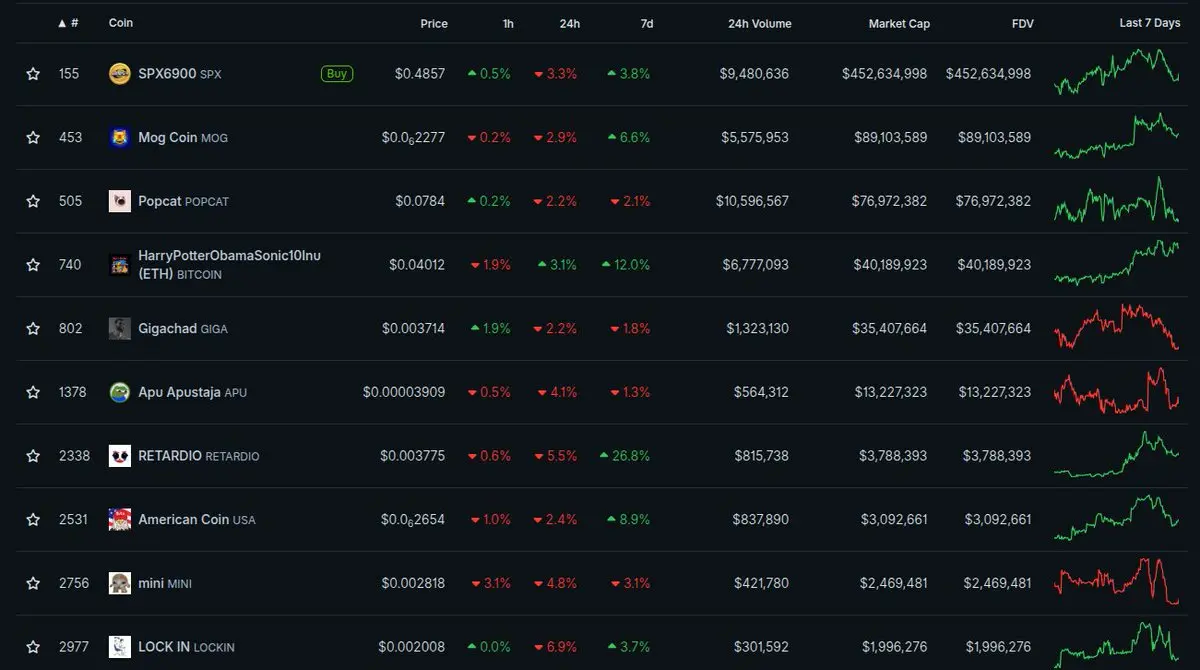This screenshot has height=670, width=1200.
Task: Sort by 24h change header
Action: click(x=570, y=23)
